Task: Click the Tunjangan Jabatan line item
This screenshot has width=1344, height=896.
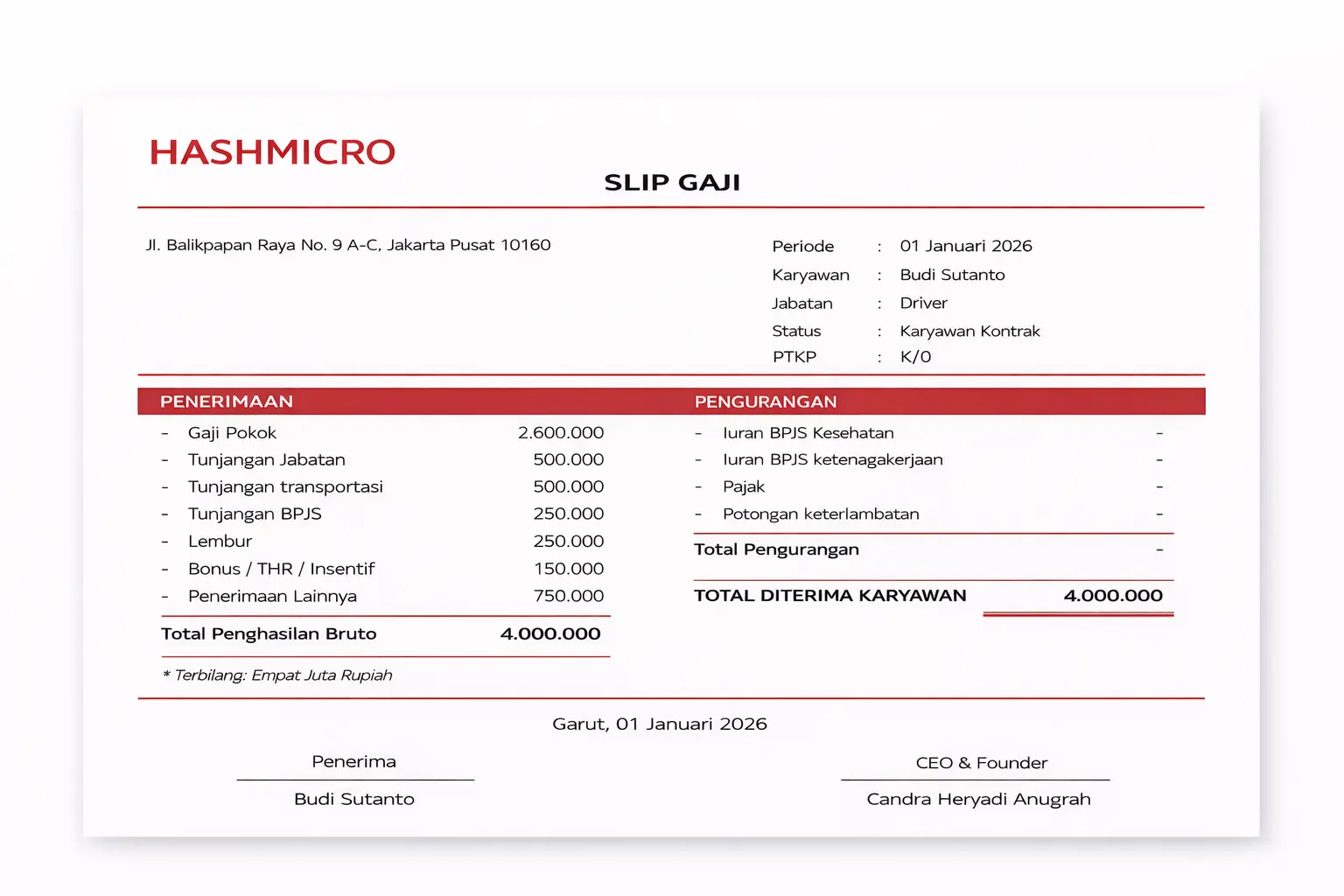Action: click(x=266, y=459)
